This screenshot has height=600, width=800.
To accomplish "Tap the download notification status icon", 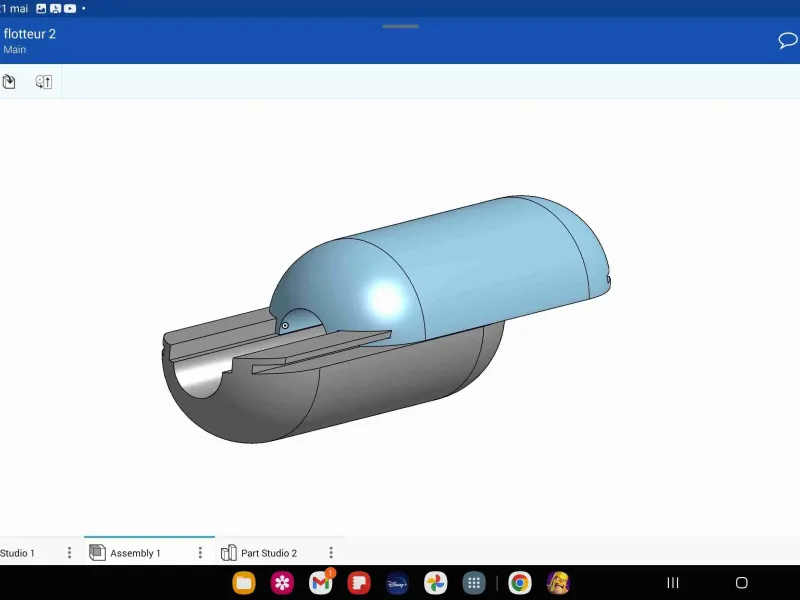I will pos(55,9).
